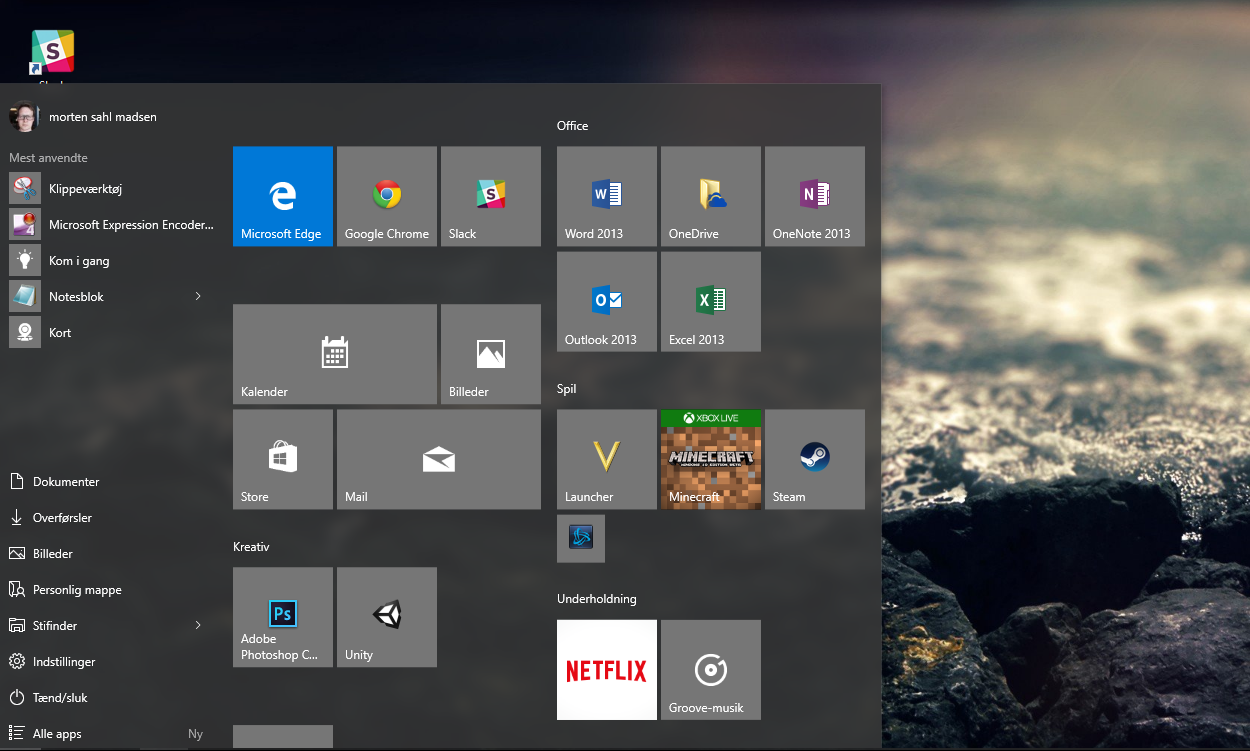
Task: Open the Kalender tile
Action: pos(334,354)
